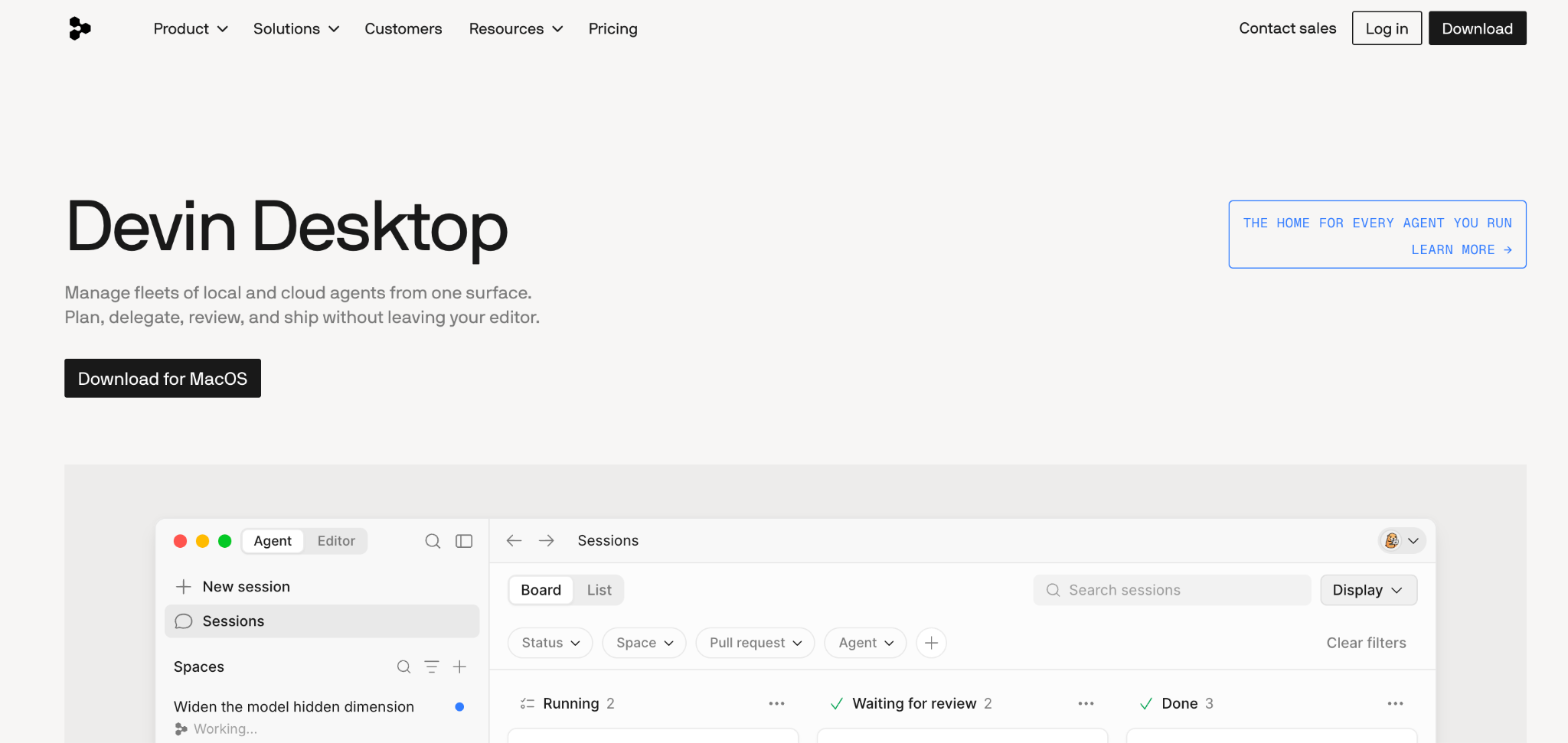Switch to Agent mode
The width and height of the screenshot is (1568, 743).
tap(273, 541)
